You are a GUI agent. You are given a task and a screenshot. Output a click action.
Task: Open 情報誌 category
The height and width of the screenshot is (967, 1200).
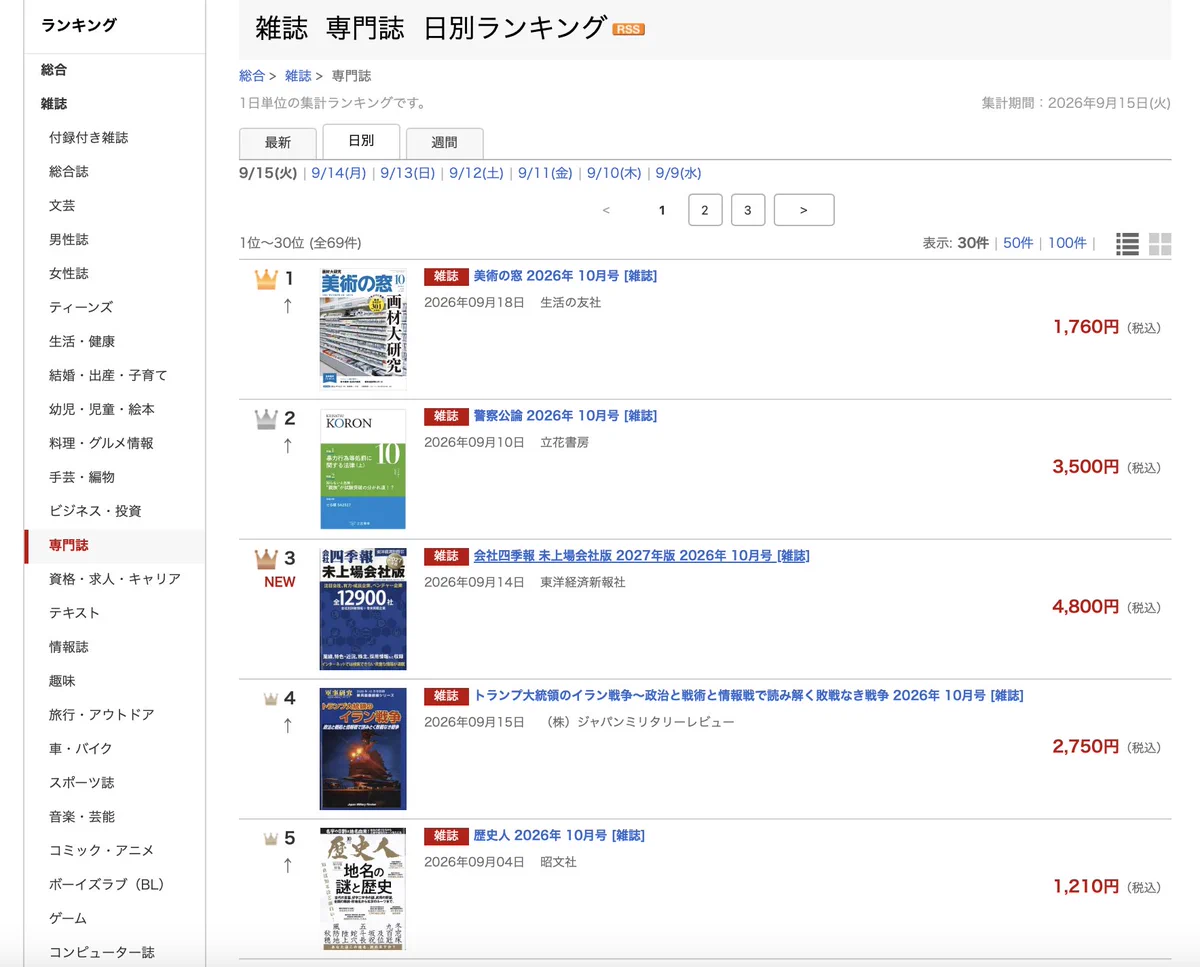point(69,648)
